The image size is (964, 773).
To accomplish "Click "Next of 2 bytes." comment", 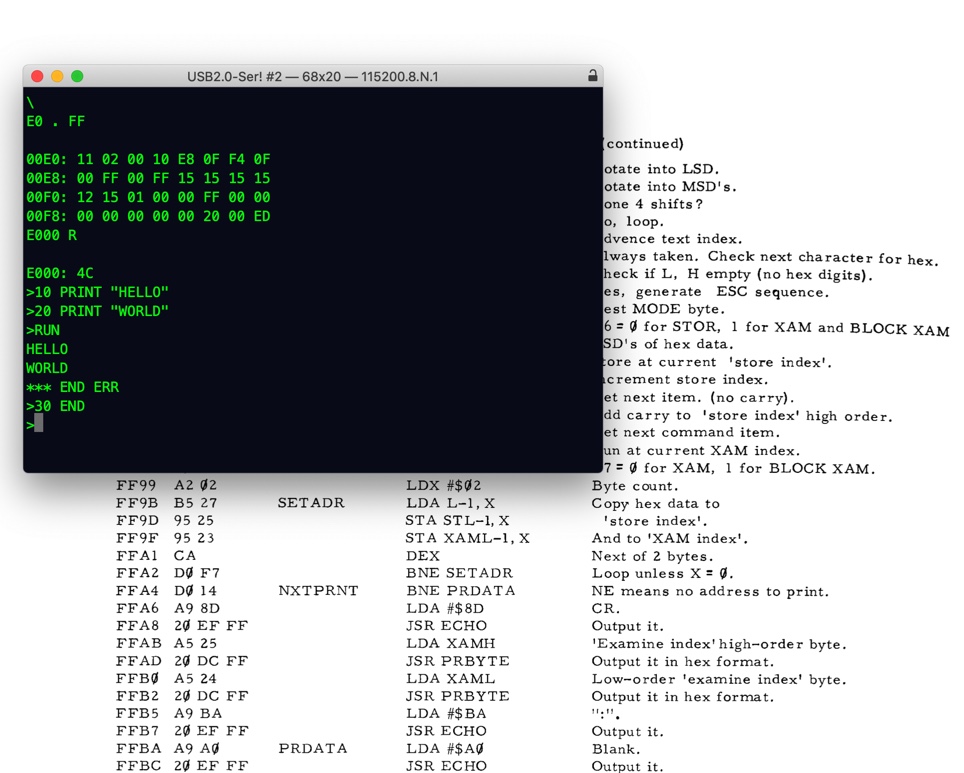I will tap(652, 557).
